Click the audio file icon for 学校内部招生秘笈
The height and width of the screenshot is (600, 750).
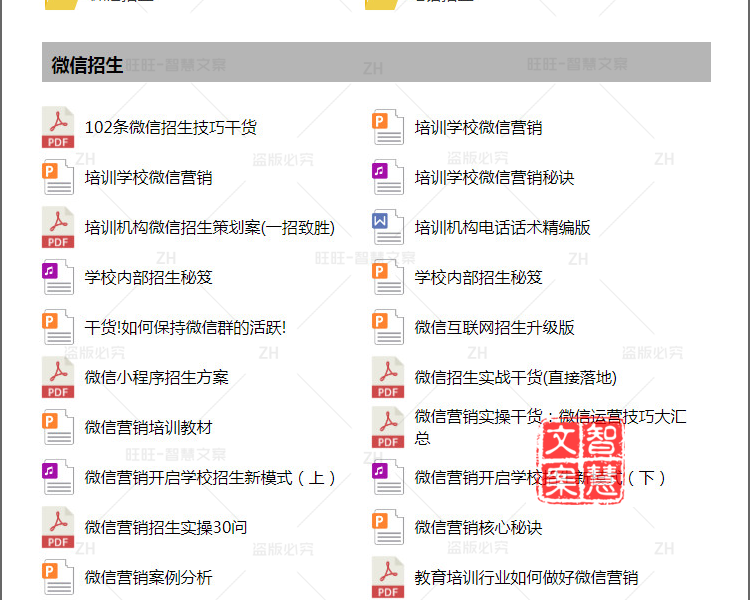click(x=58, y=277)
